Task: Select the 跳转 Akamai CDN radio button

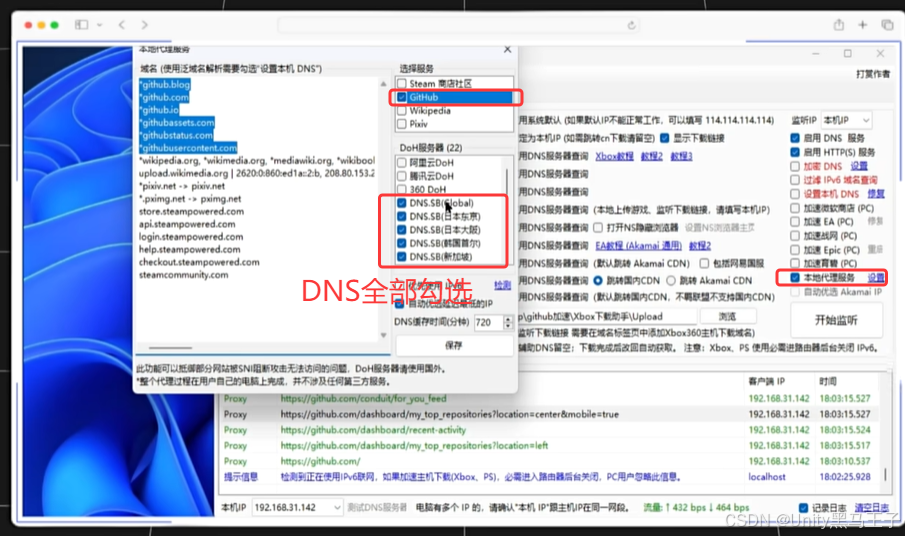Action: tap(671, 280)
